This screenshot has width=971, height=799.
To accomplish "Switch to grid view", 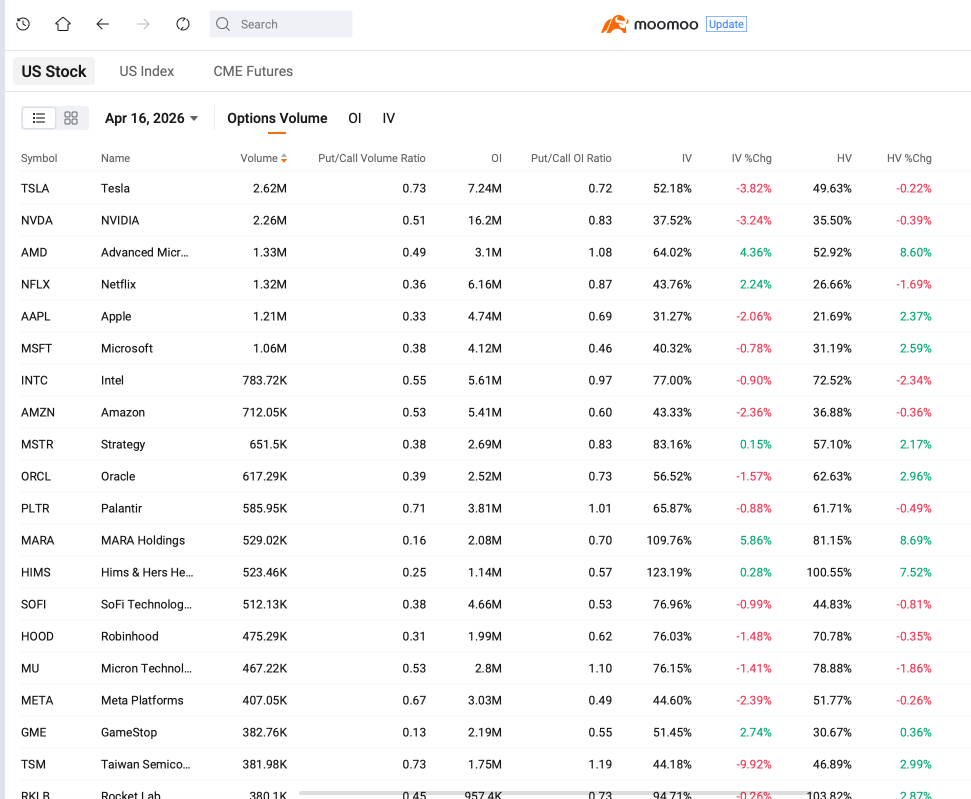I will pos(71,118).
